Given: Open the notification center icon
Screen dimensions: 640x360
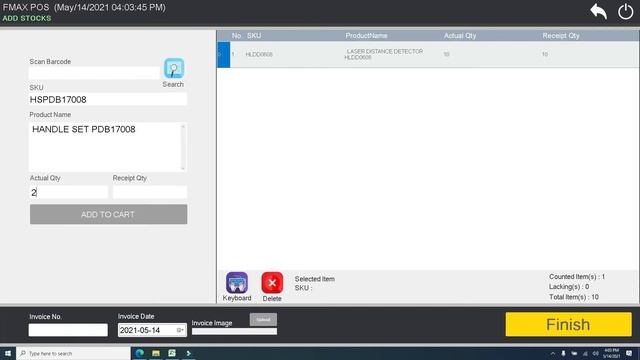Looking at the screenshot, I should (629, 353).
